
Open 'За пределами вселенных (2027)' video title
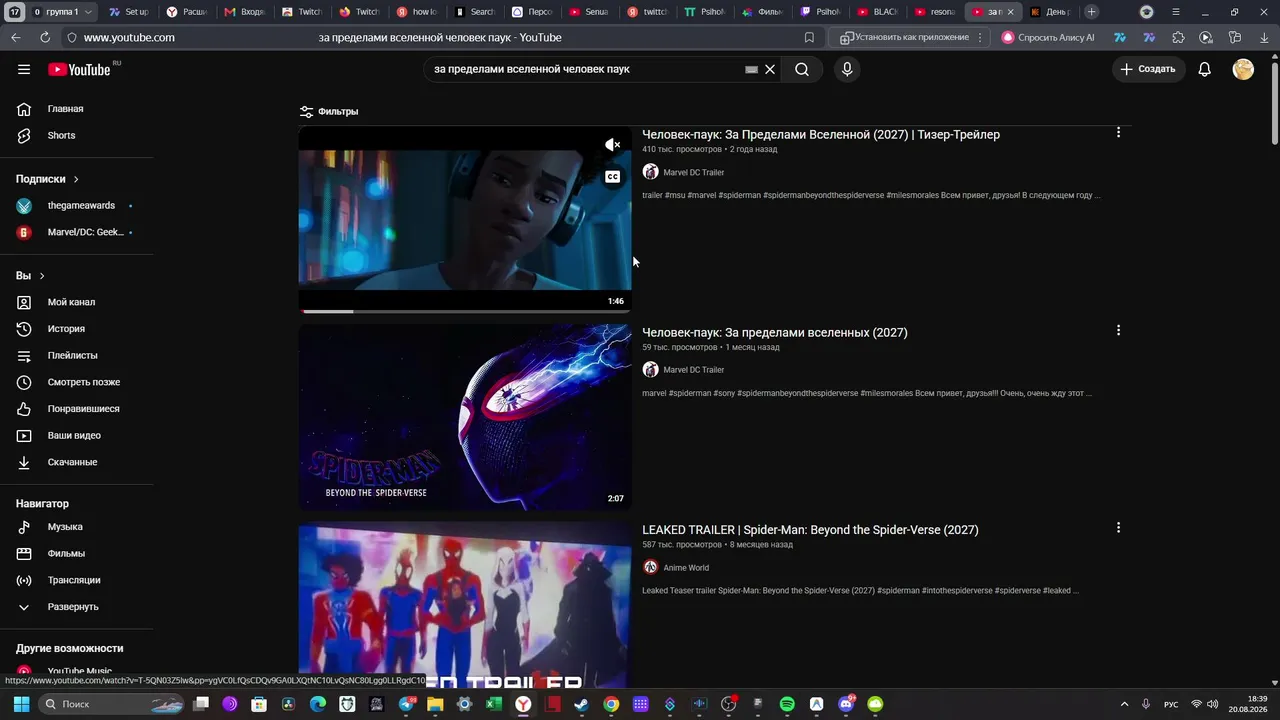click(775, 333)
